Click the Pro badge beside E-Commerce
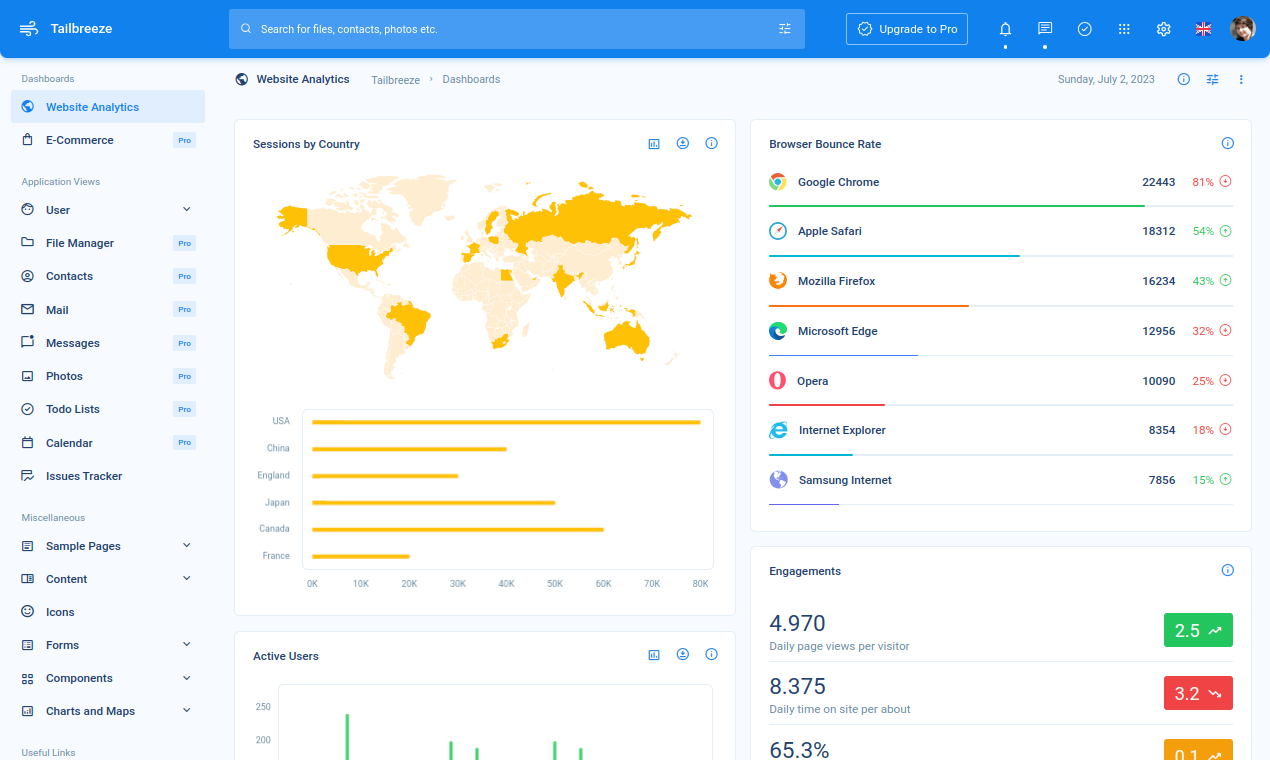1270x760 pixels. click(184, 140)
